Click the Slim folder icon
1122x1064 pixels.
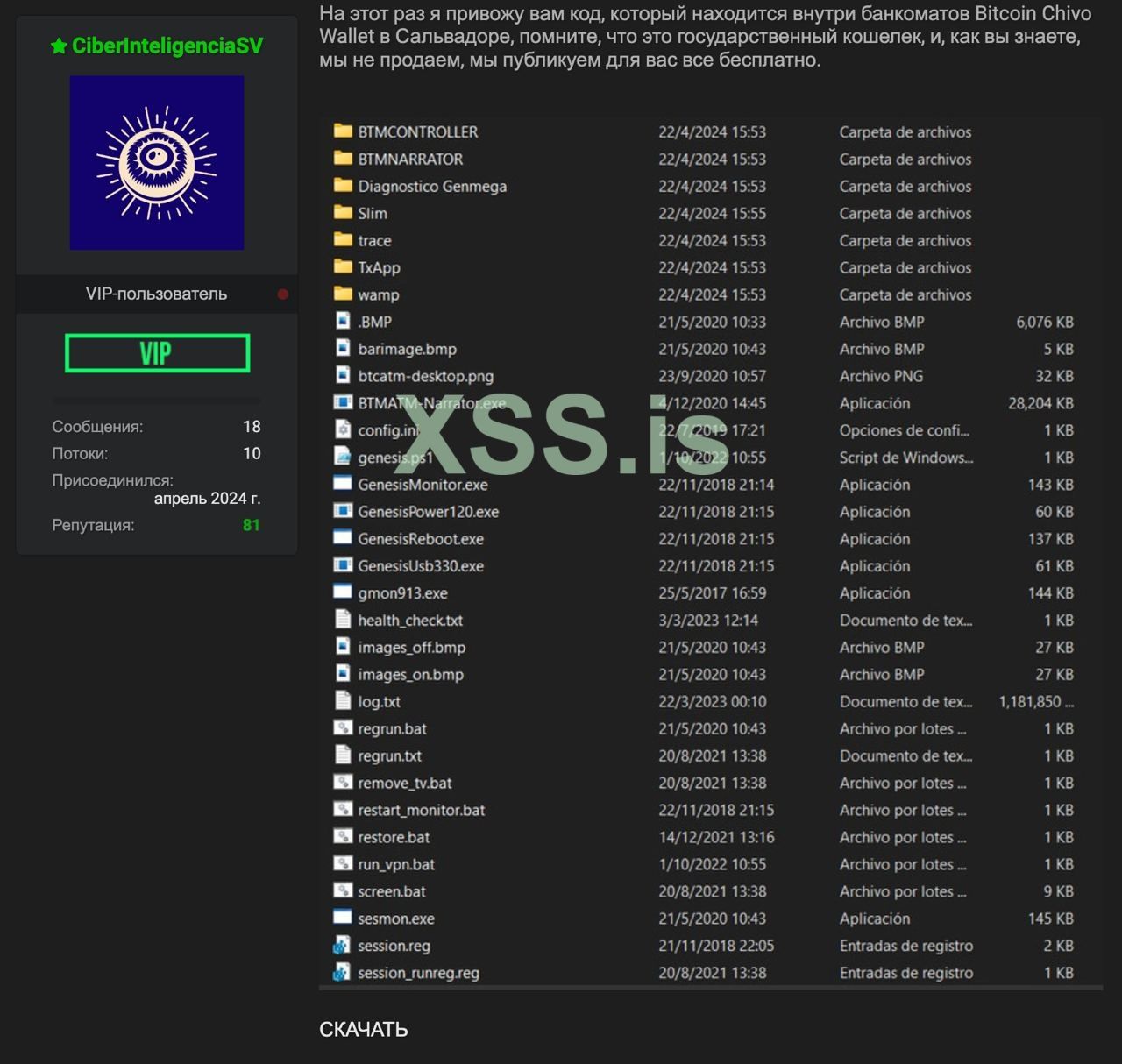tap(343, 213)
